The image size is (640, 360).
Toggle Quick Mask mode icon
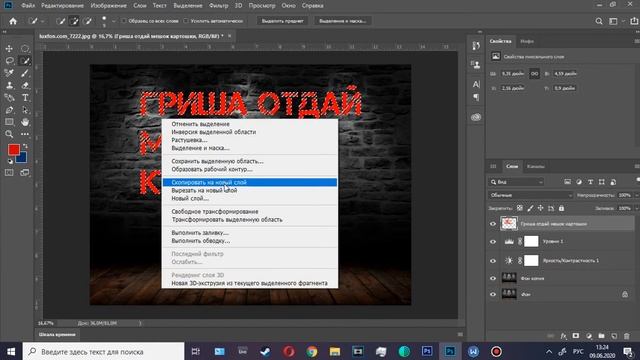pyautogui.click(x=9, y=173)
